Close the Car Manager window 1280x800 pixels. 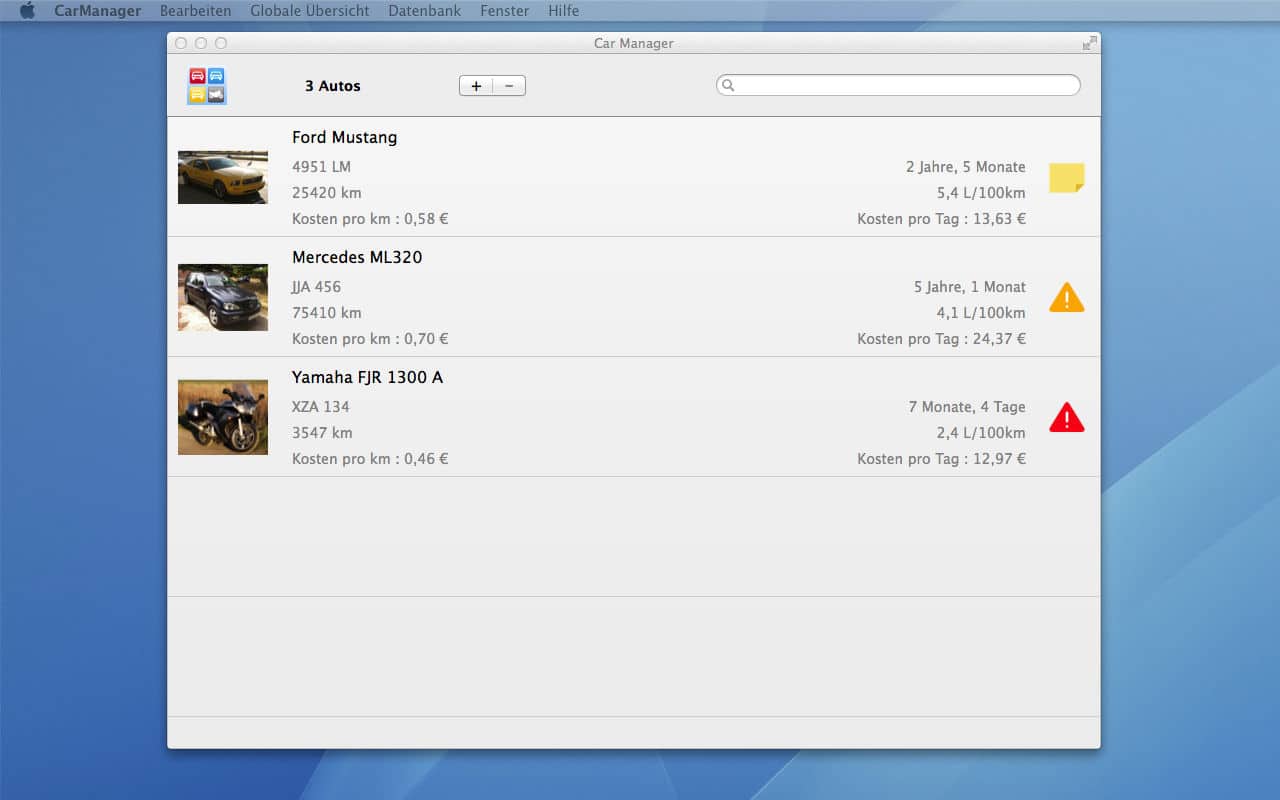181,43
